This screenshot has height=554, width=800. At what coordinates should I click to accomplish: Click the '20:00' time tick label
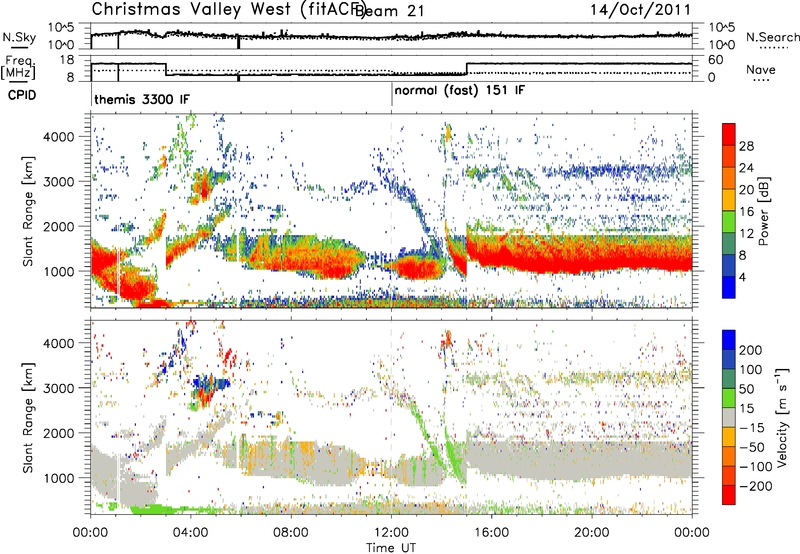pos(591,533)
